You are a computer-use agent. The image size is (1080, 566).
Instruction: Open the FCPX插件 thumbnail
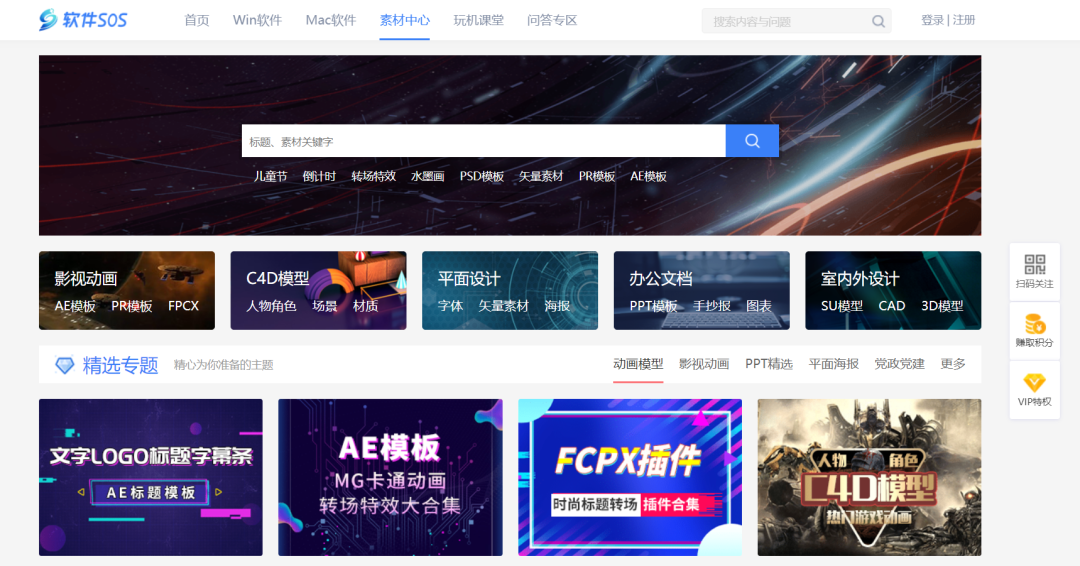pyautogui.click(x=629, y=477)
